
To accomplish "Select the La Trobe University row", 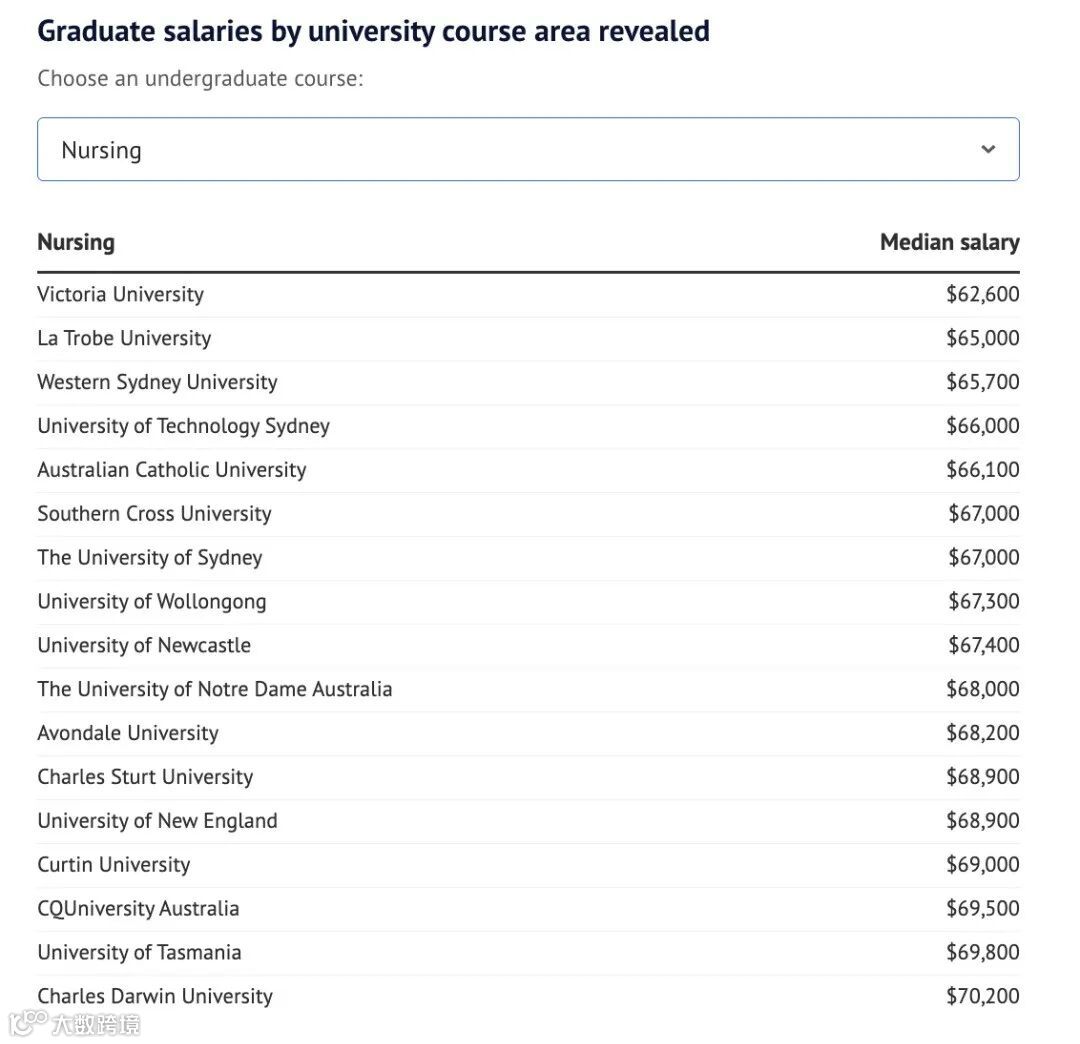I will 124,338.
